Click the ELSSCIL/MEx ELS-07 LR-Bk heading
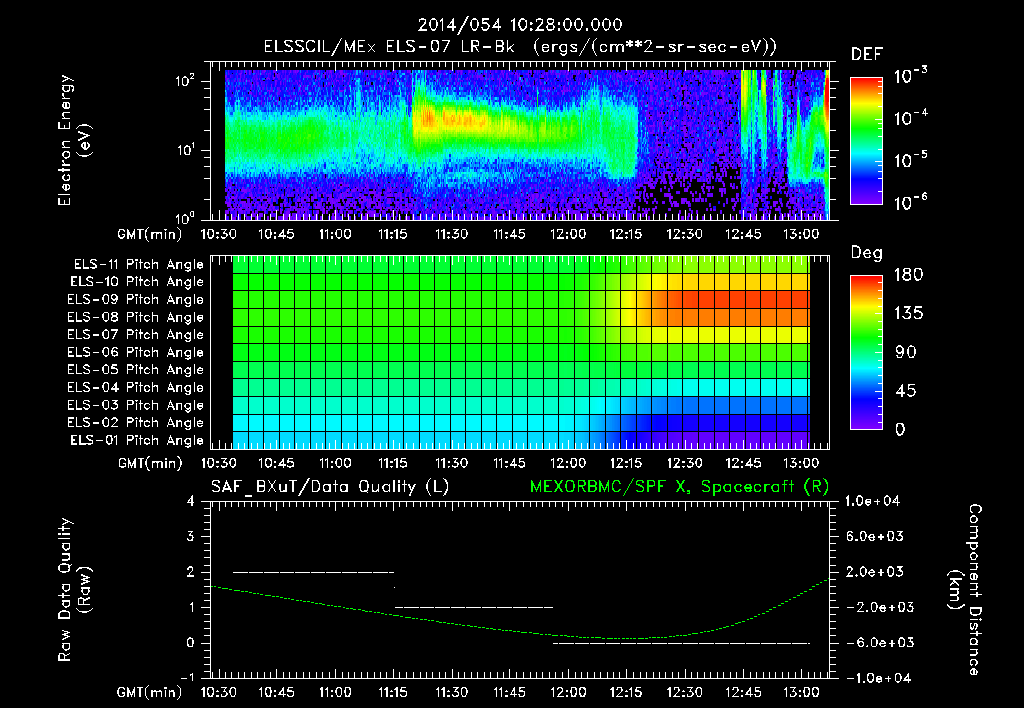 389,47
